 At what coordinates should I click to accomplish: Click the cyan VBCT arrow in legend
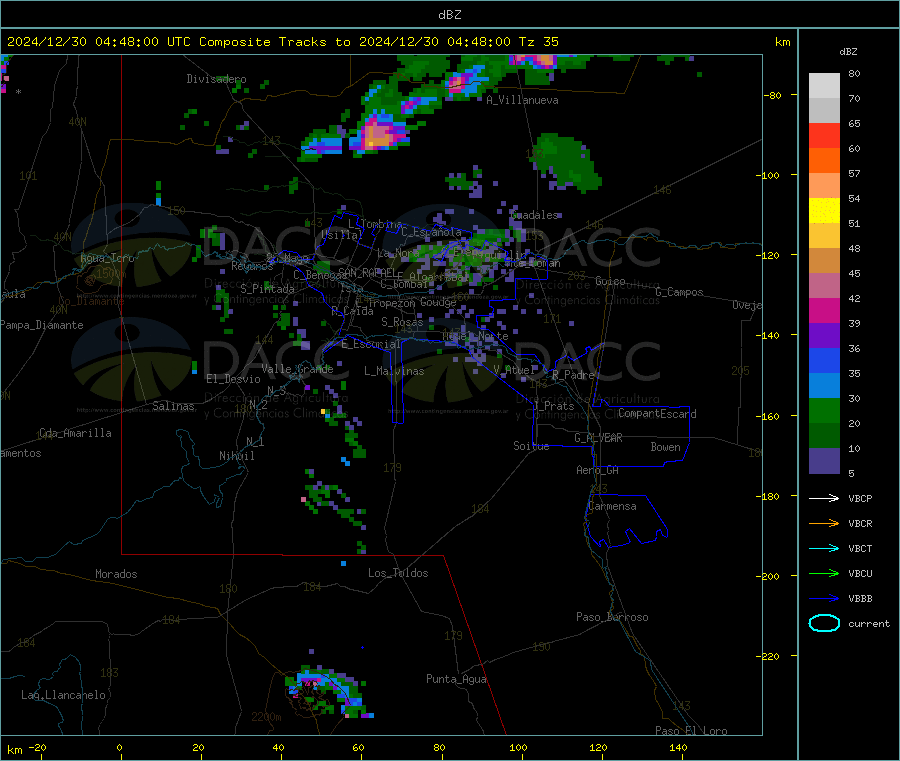[824, 548]
